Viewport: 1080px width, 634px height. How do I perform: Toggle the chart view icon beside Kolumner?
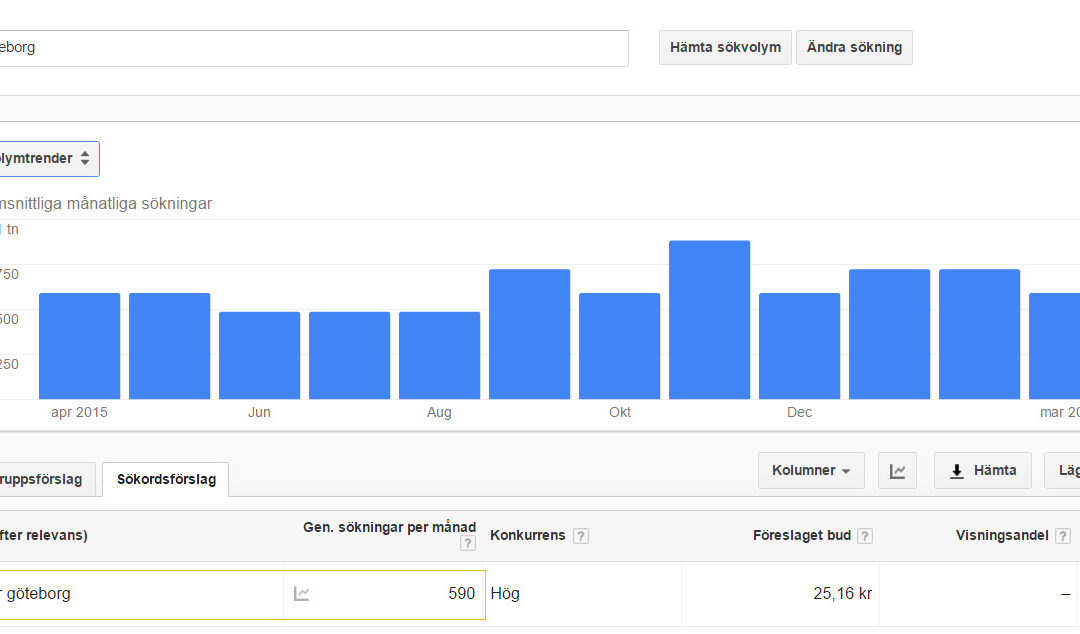click(897, 471)
